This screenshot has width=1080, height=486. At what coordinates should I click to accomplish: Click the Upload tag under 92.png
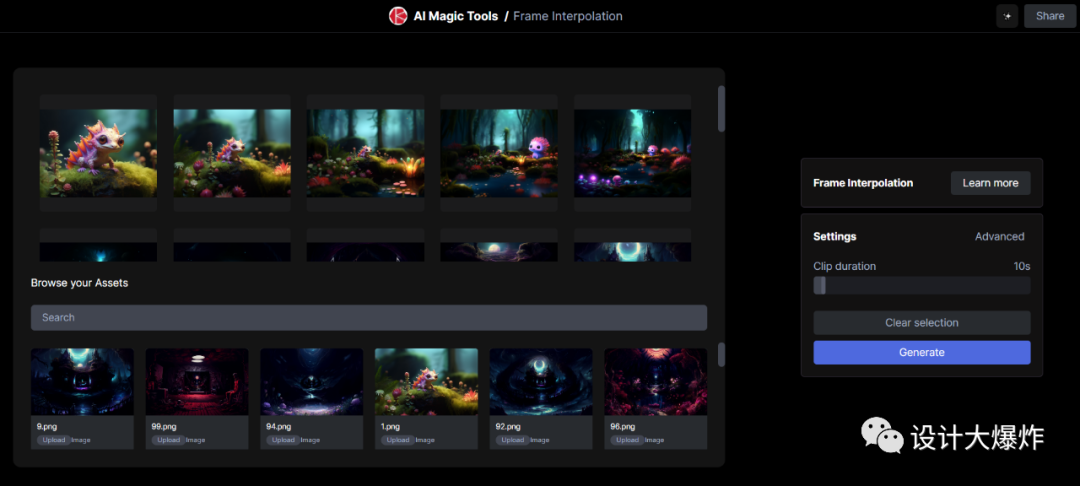tap(512, 440)
